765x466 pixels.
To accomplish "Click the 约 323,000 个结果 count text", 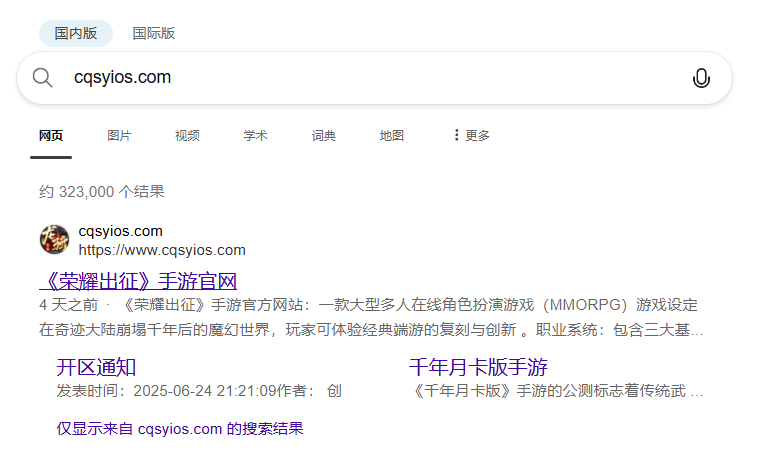I will [102, 191].
